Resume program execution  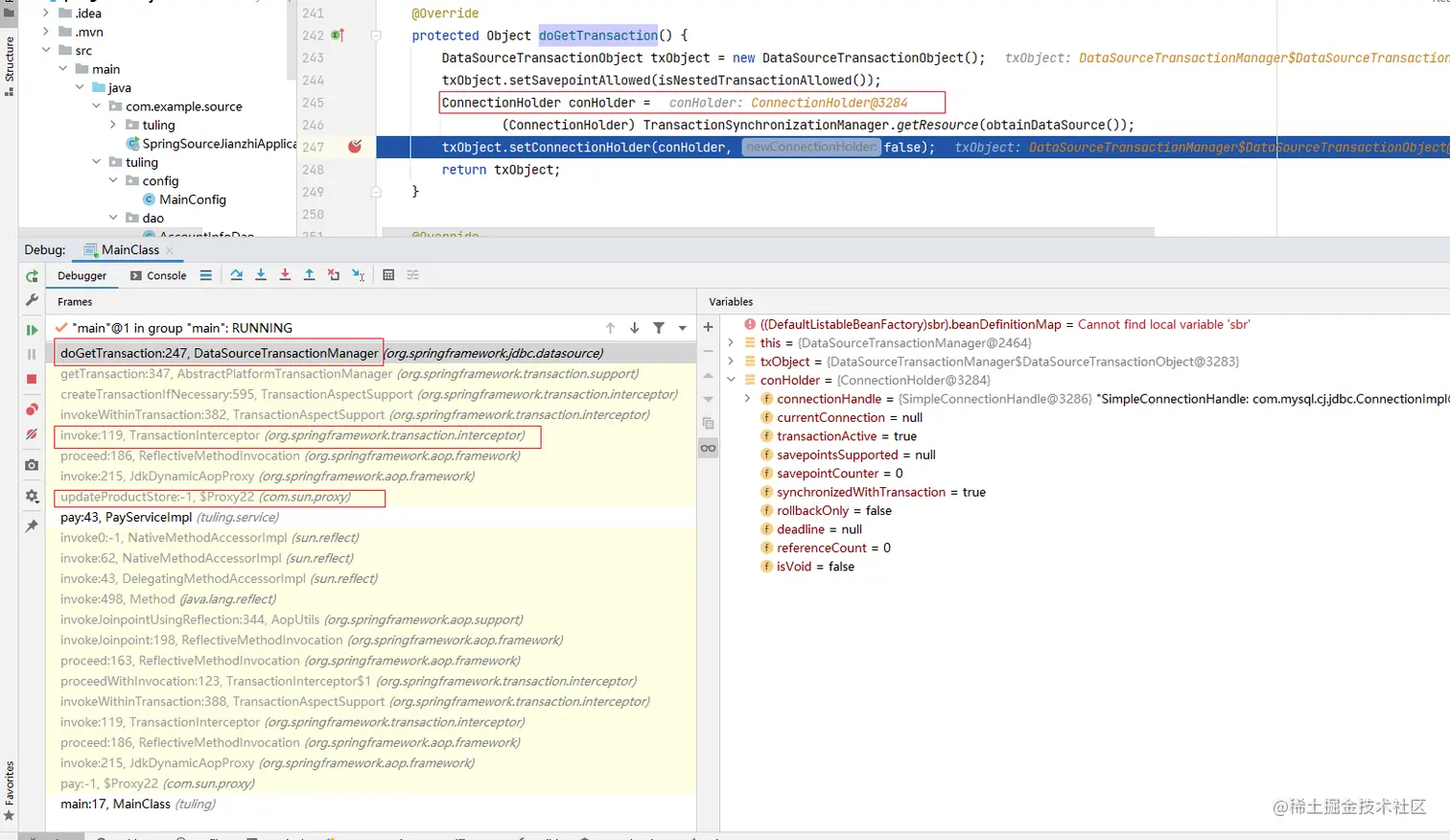[x=32, y=330]
